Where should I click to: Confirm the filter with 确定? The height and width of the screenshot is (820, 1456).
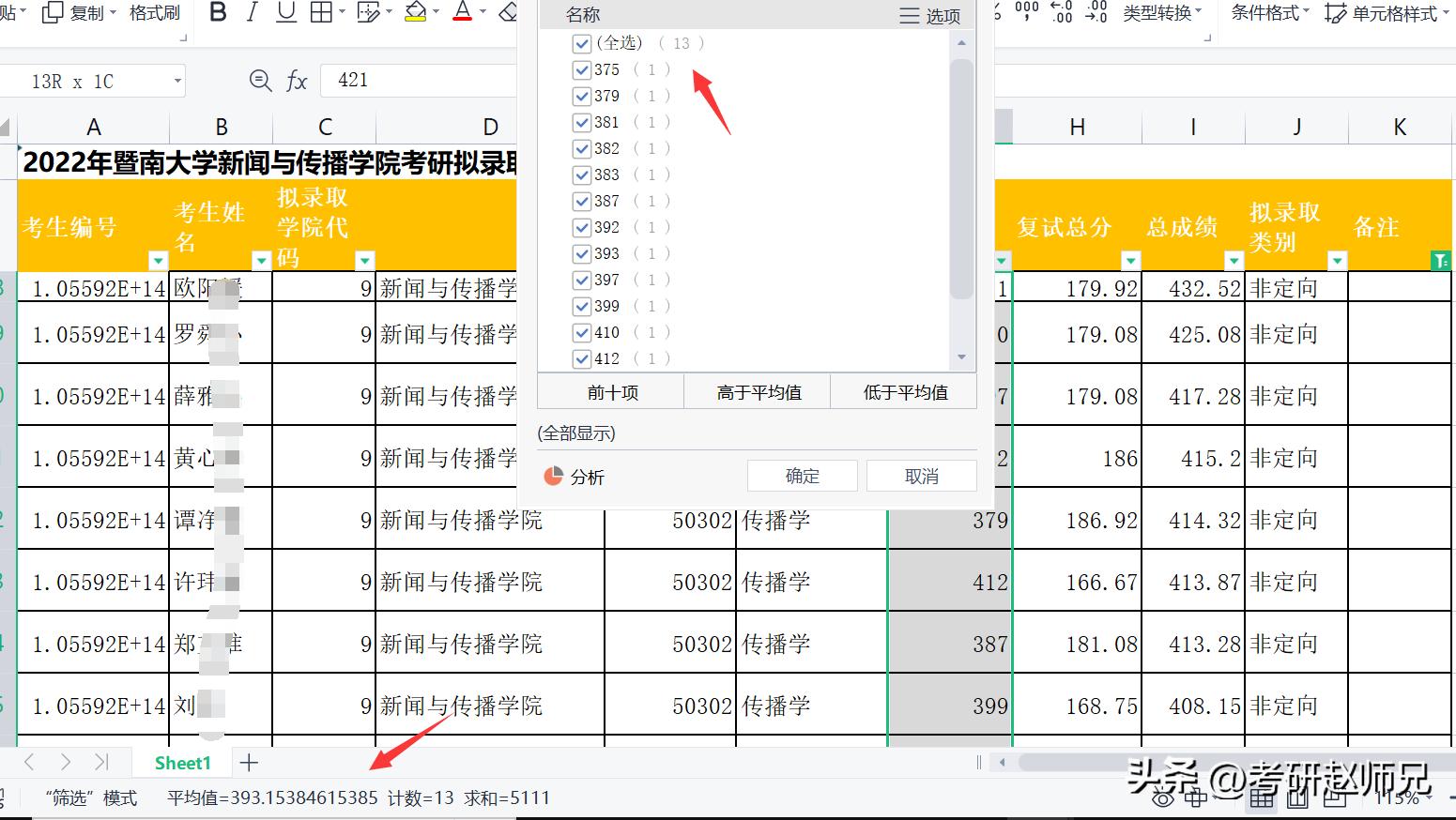[x=802, y=476]
